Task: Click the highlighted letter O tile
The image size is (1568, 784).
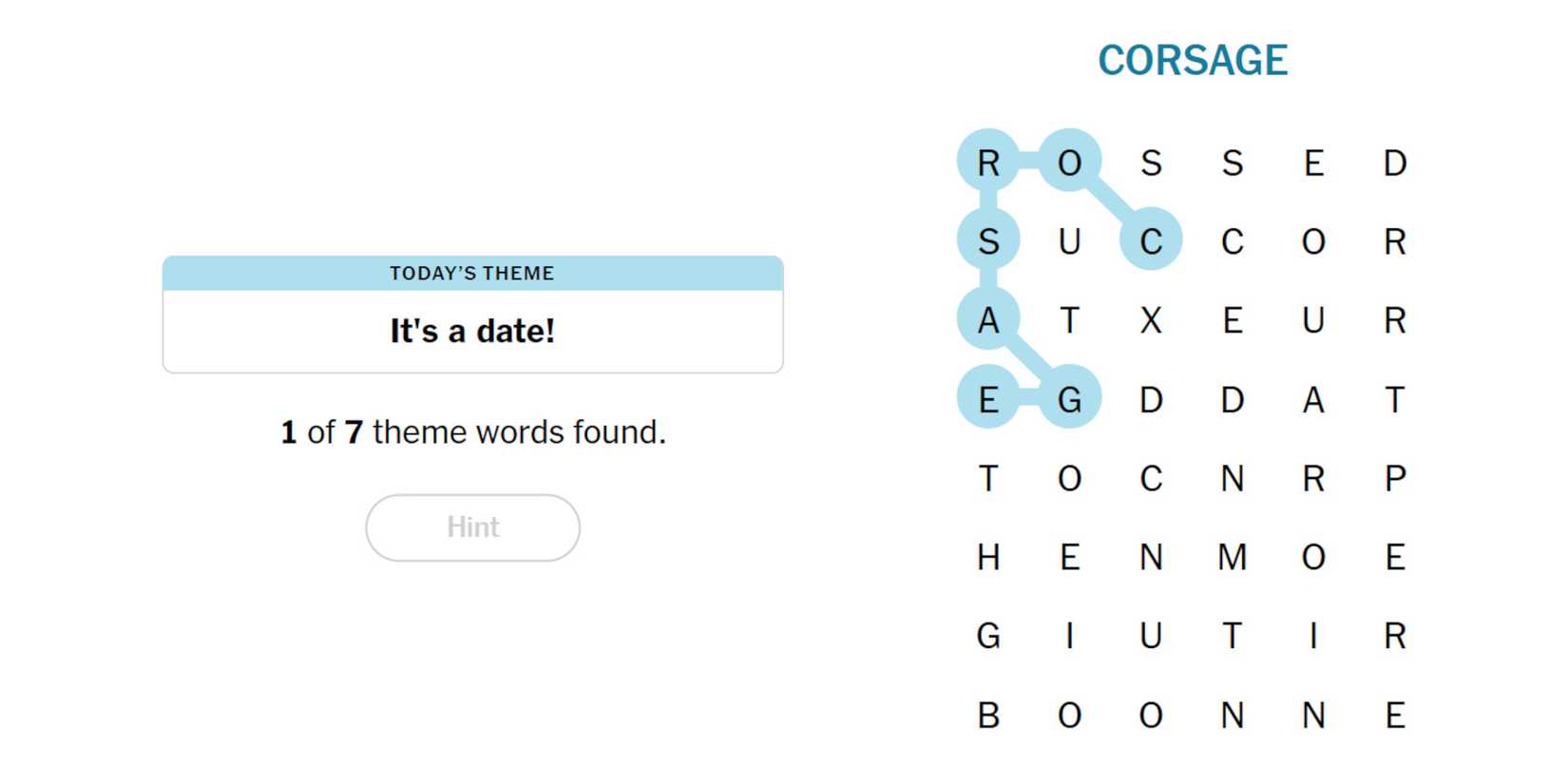Action: click(1070, 163)
